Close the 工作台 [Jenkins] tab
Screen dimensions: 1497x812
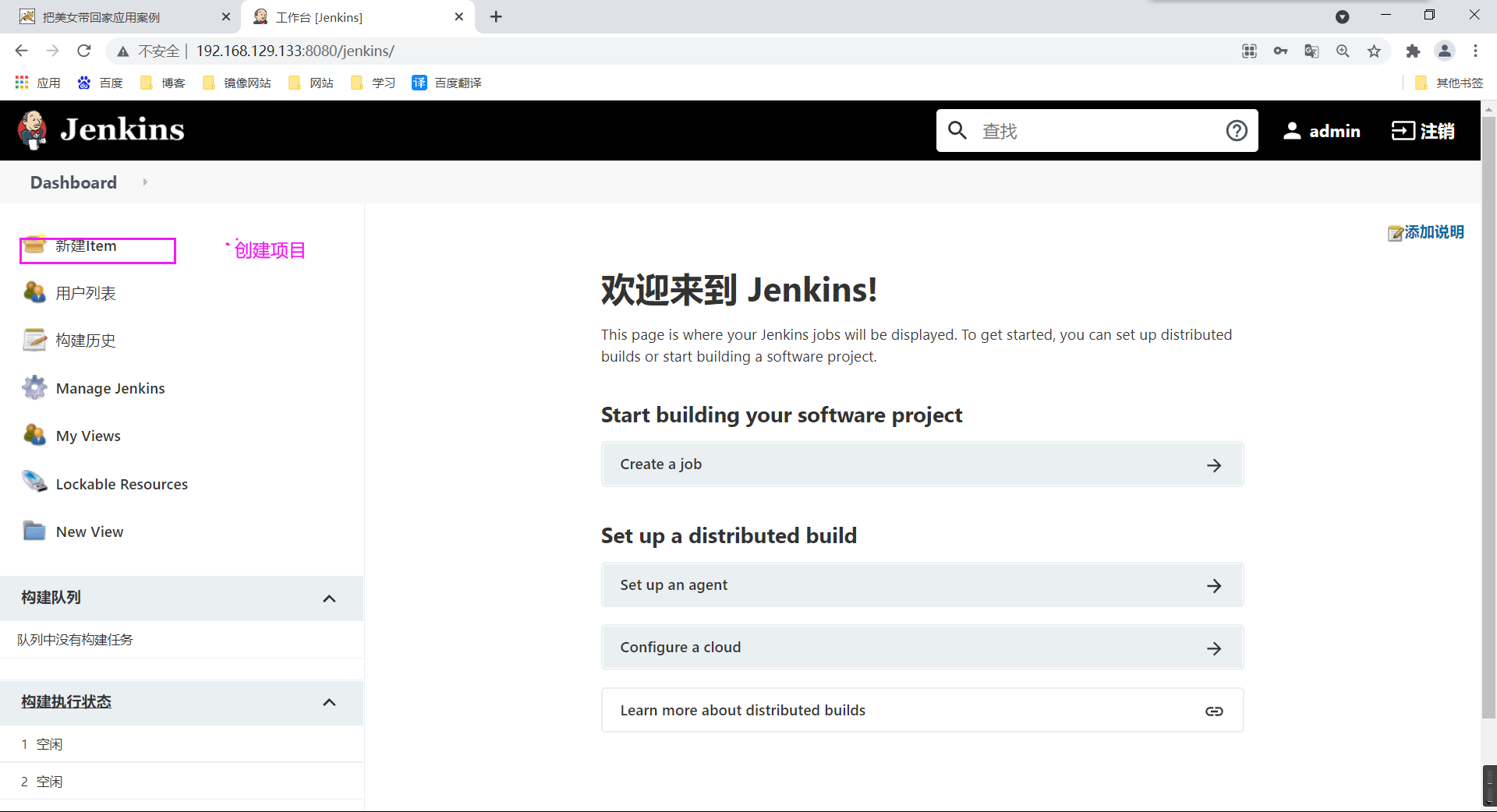459,16
